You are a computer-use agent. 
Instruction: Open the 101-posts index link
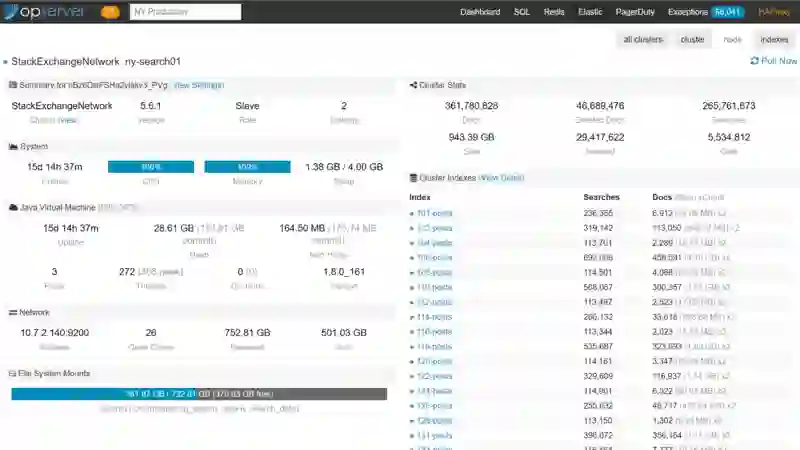(435, 213)
